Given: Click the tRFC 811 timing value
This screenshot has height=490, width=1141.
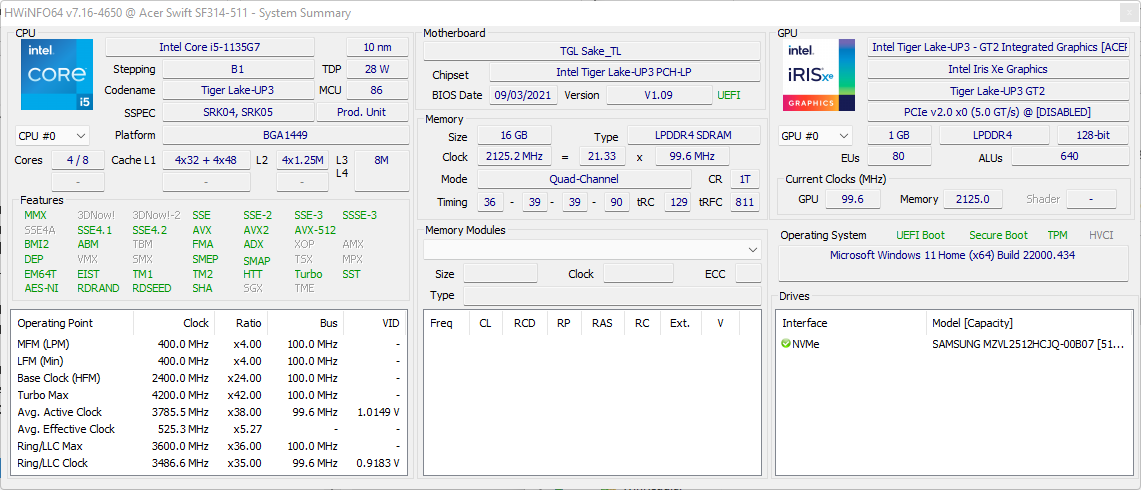Looking at the screenshot, I should tap(744, 202).
